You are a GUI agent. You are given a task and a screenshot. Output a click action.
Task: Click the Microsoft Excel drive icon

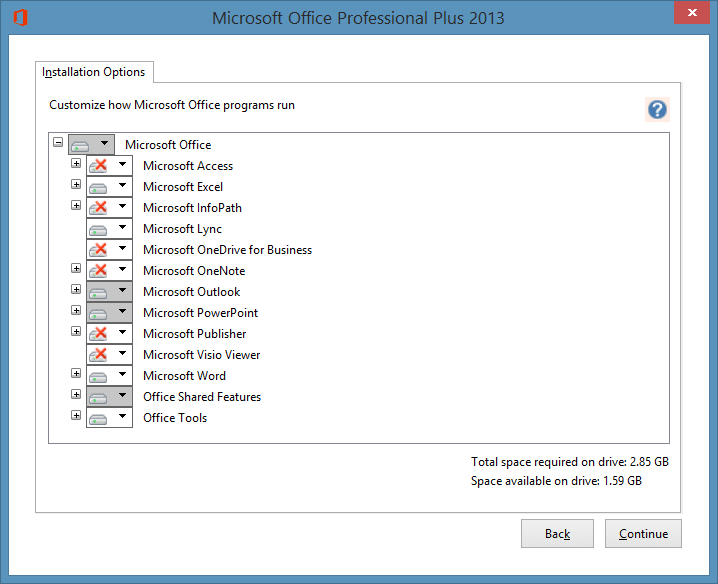coord(98,187)
